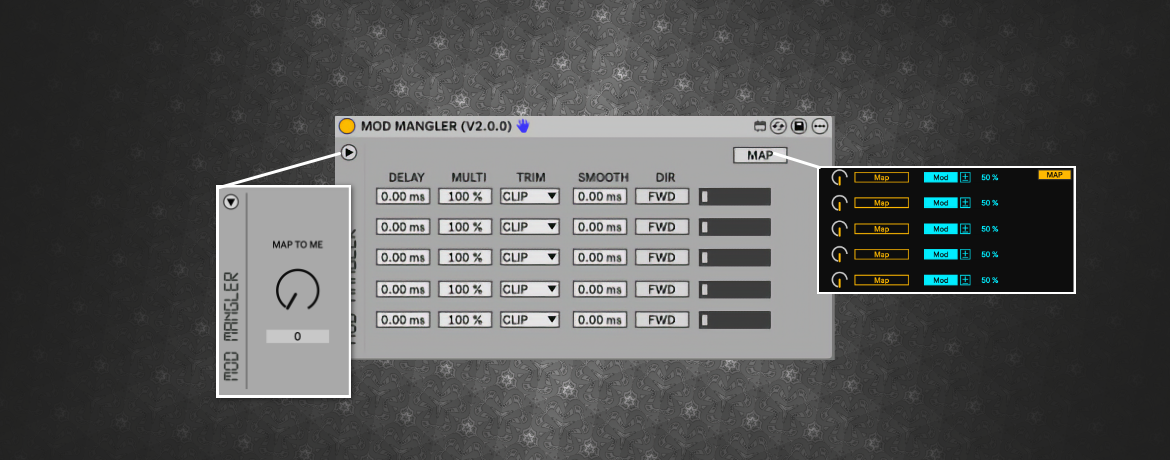The width and height of the screenshot is (1170, 460).
Task: Click the MAP TO ME knob
Action: pyautogui.click(x=297, y=290)
